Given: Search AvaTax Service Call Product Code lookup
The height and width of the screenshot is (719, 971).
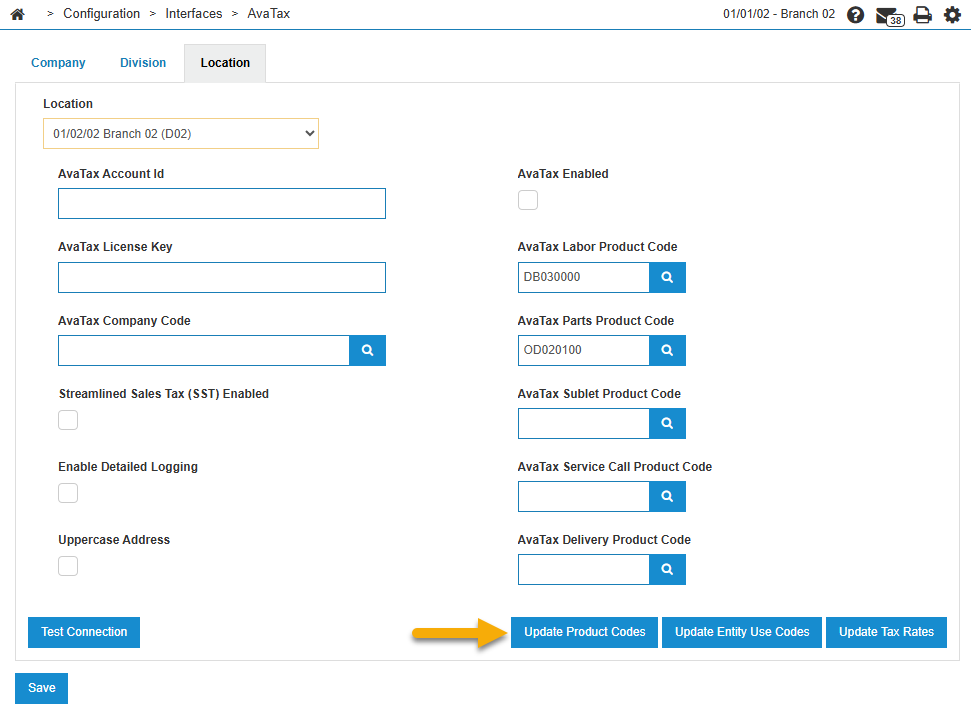Looking at the screenshot, I should pyautogui.click(x=667, y=497).
